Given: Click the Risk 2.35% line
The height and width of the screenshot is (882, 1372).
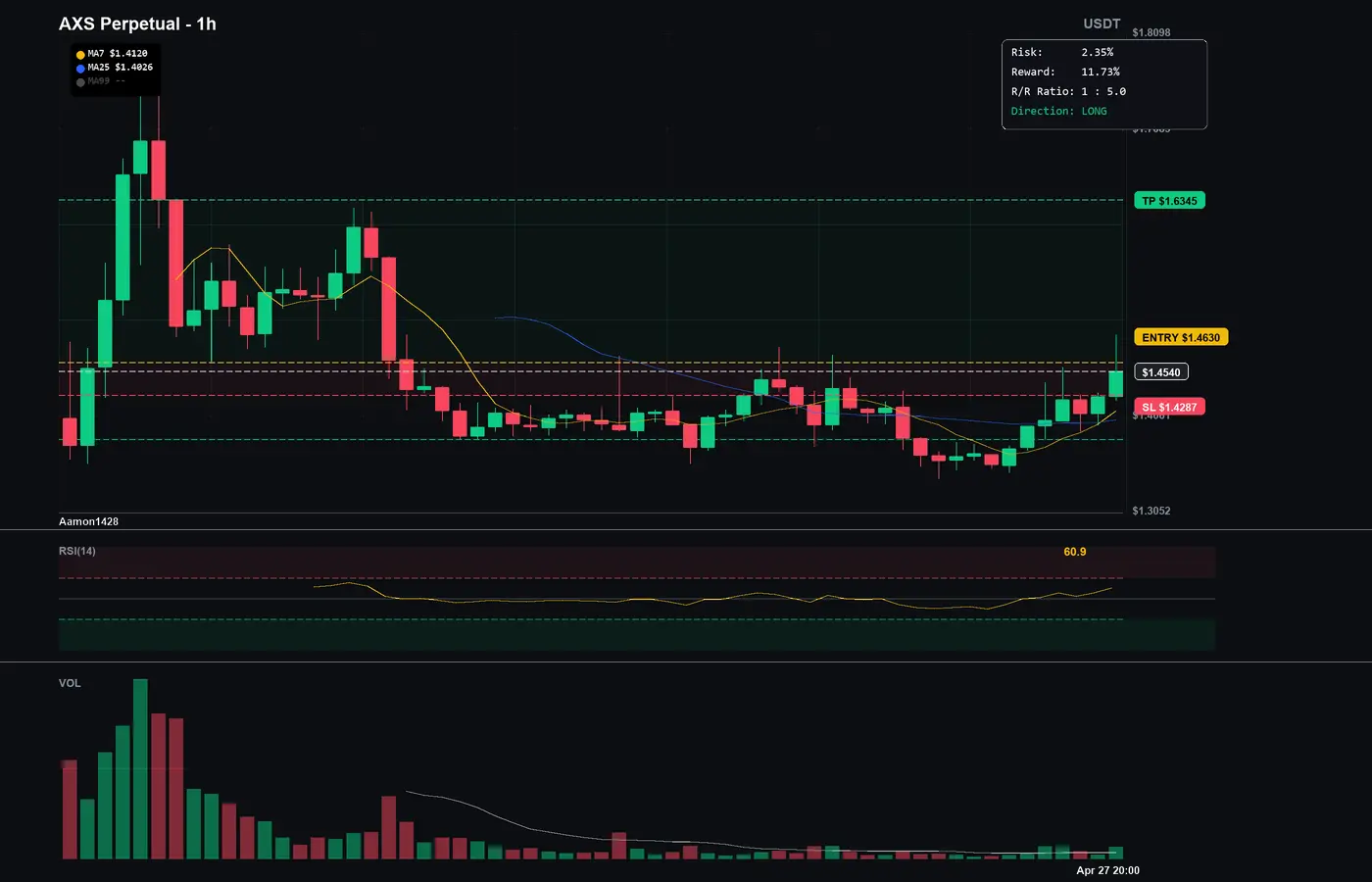Looking at the screenshot, I should (x=1062, y=52).
